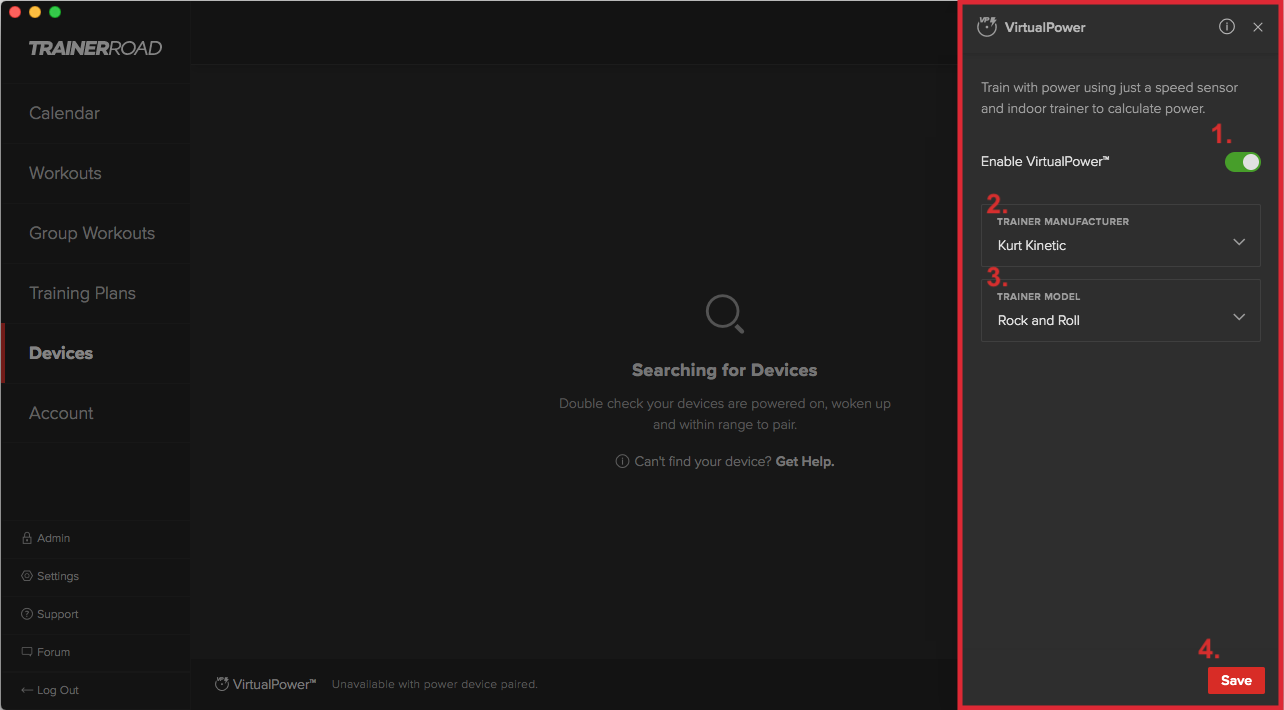Open Admin from the sidebar
Viewport: 1284px width, 710px height.
pyautogui.click(x=53, y=538)
